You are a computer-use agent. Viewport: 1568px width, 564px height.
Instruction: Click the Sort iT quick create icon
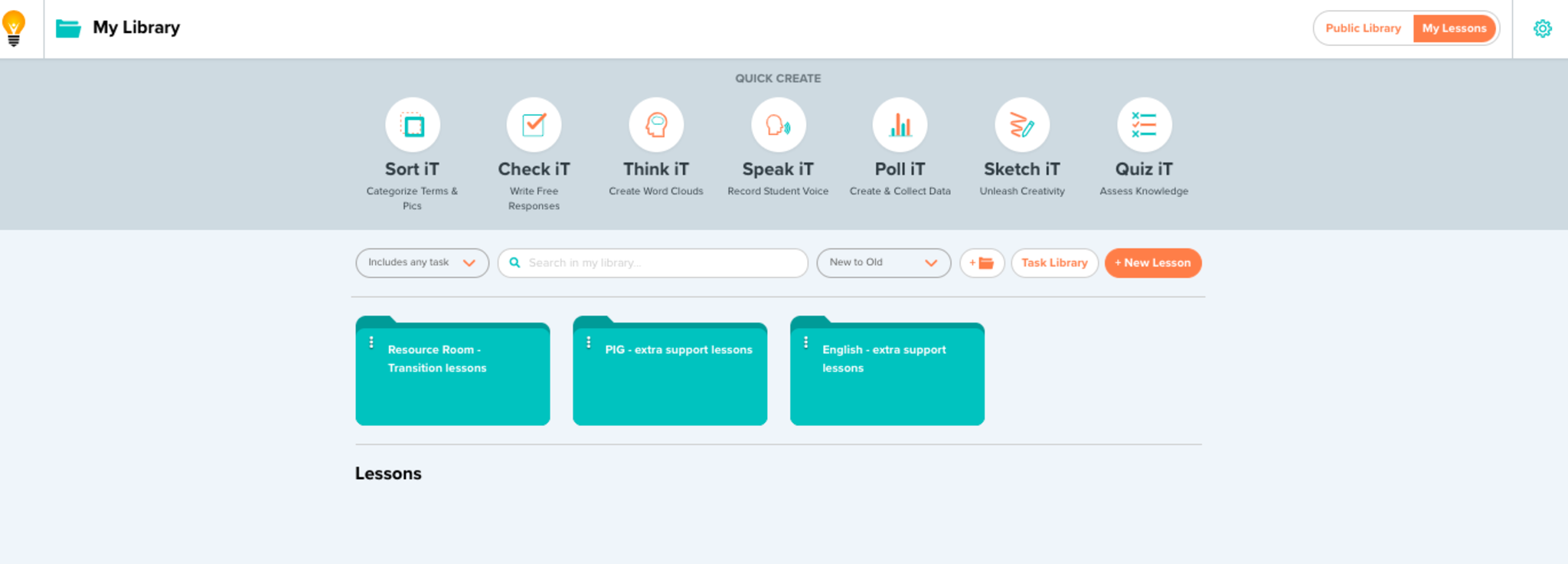[x=412, y=125]
